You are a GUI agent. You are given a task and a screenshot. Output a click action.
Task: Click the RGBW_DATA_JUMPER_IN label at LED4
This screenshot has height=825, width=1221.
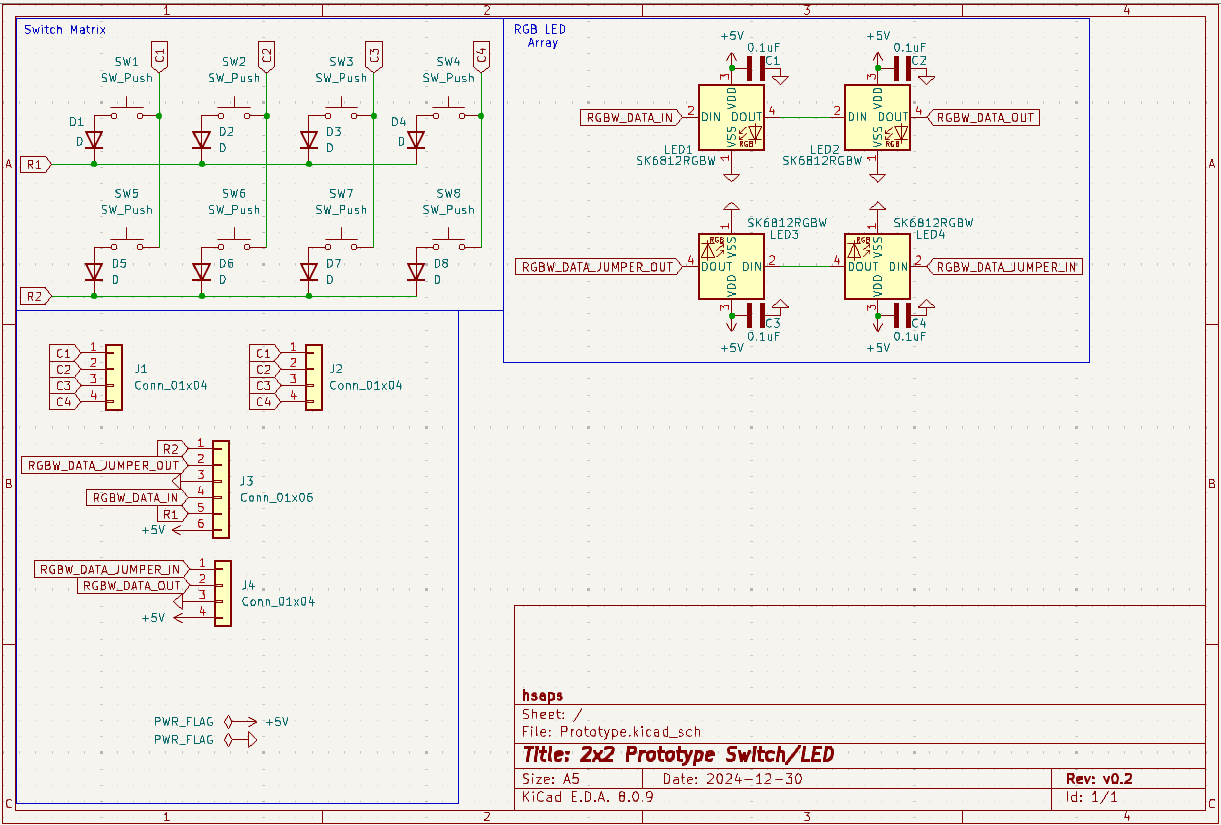click(1006, 267)
